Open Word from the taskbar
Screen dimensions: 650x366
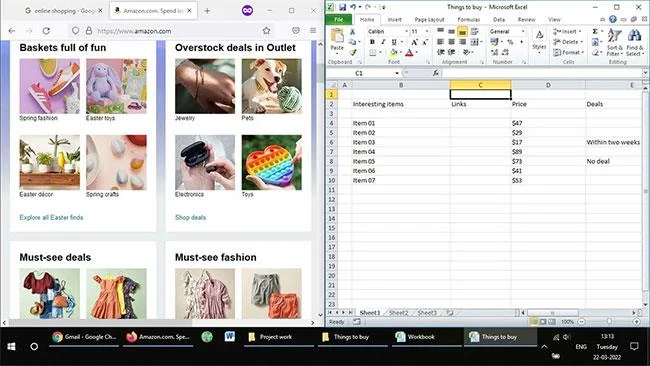(x=230, y=337)
